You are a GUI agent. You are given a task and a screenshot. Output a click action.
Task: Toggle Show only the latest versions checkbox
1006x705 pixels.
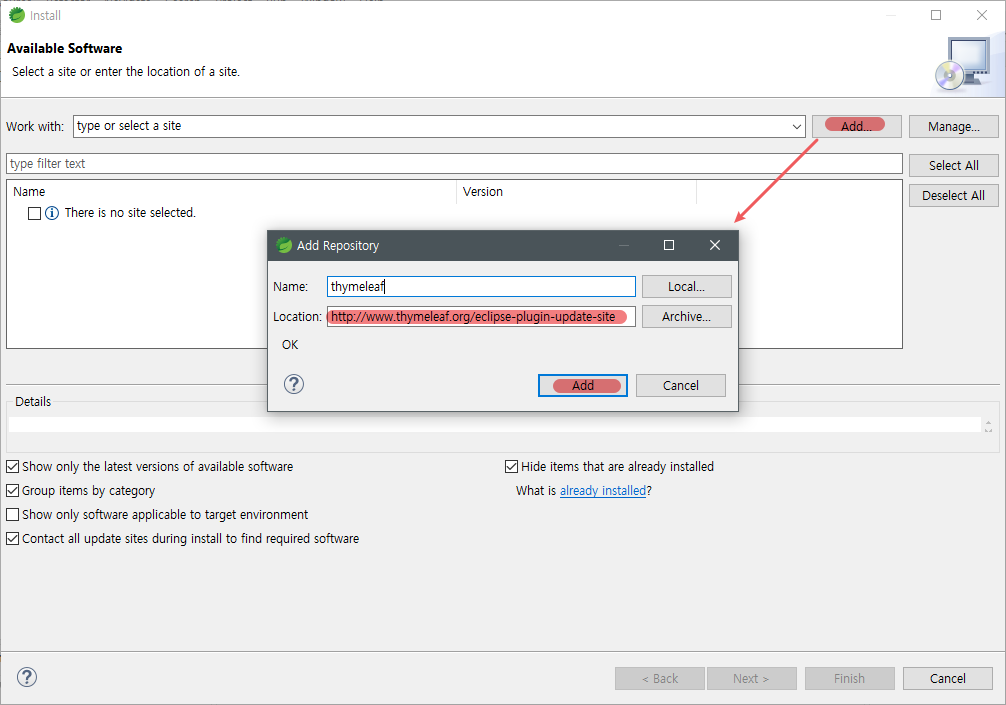click(12, 467)
